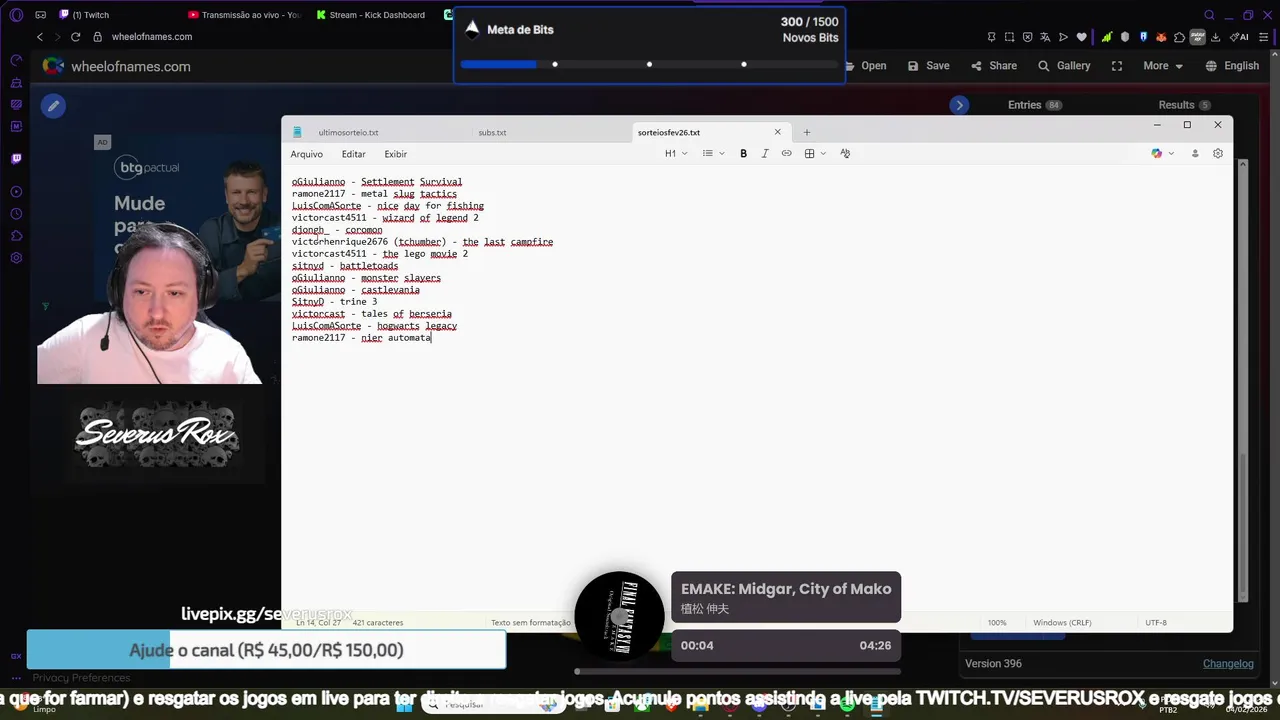Viewport: 1280px width, 720px height.
Task: Insert a link using Notepad toolbar
Action: (x=786, y=153)
